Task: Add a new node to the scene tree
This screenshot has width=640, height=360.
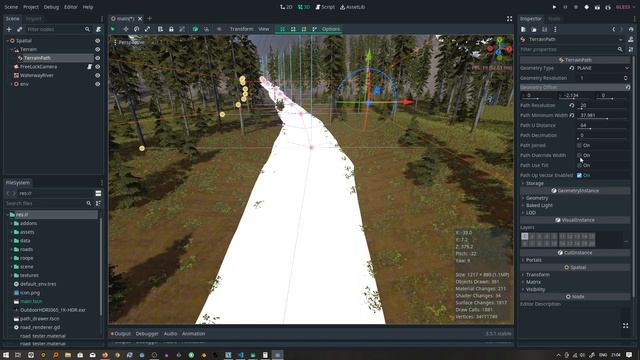Action: tap(9, 29)
